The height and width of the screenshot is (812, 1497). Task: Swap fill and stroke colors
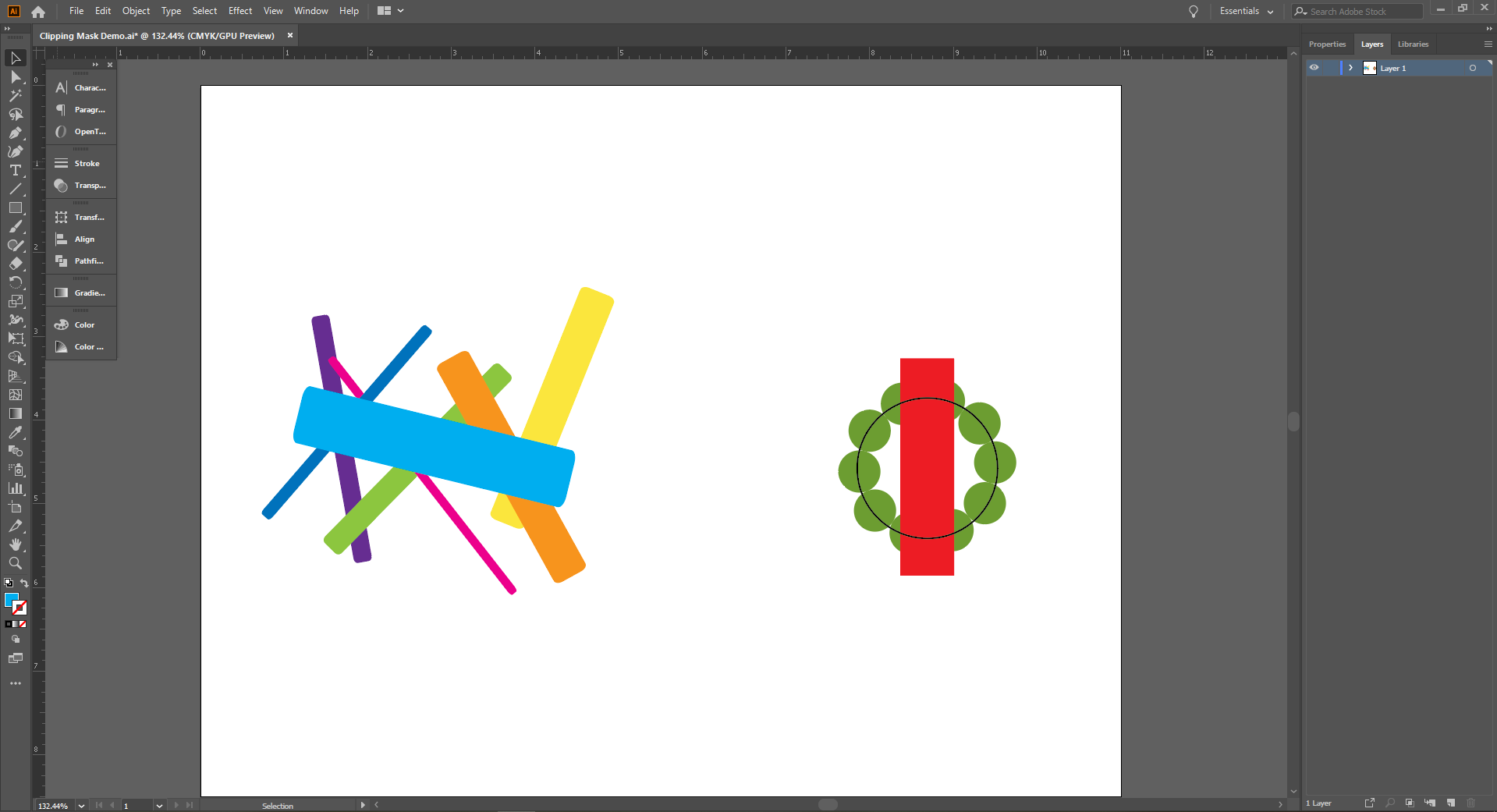pyautogui.click(x=24, y=583)
